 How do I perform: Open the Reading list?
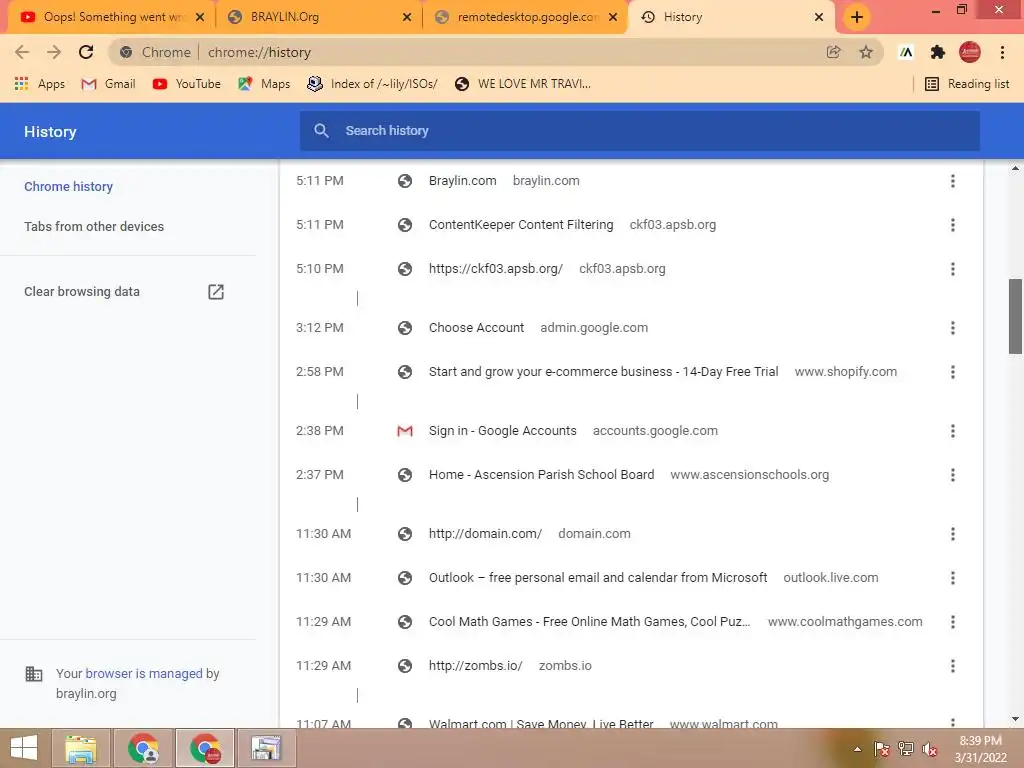point(967,84)
